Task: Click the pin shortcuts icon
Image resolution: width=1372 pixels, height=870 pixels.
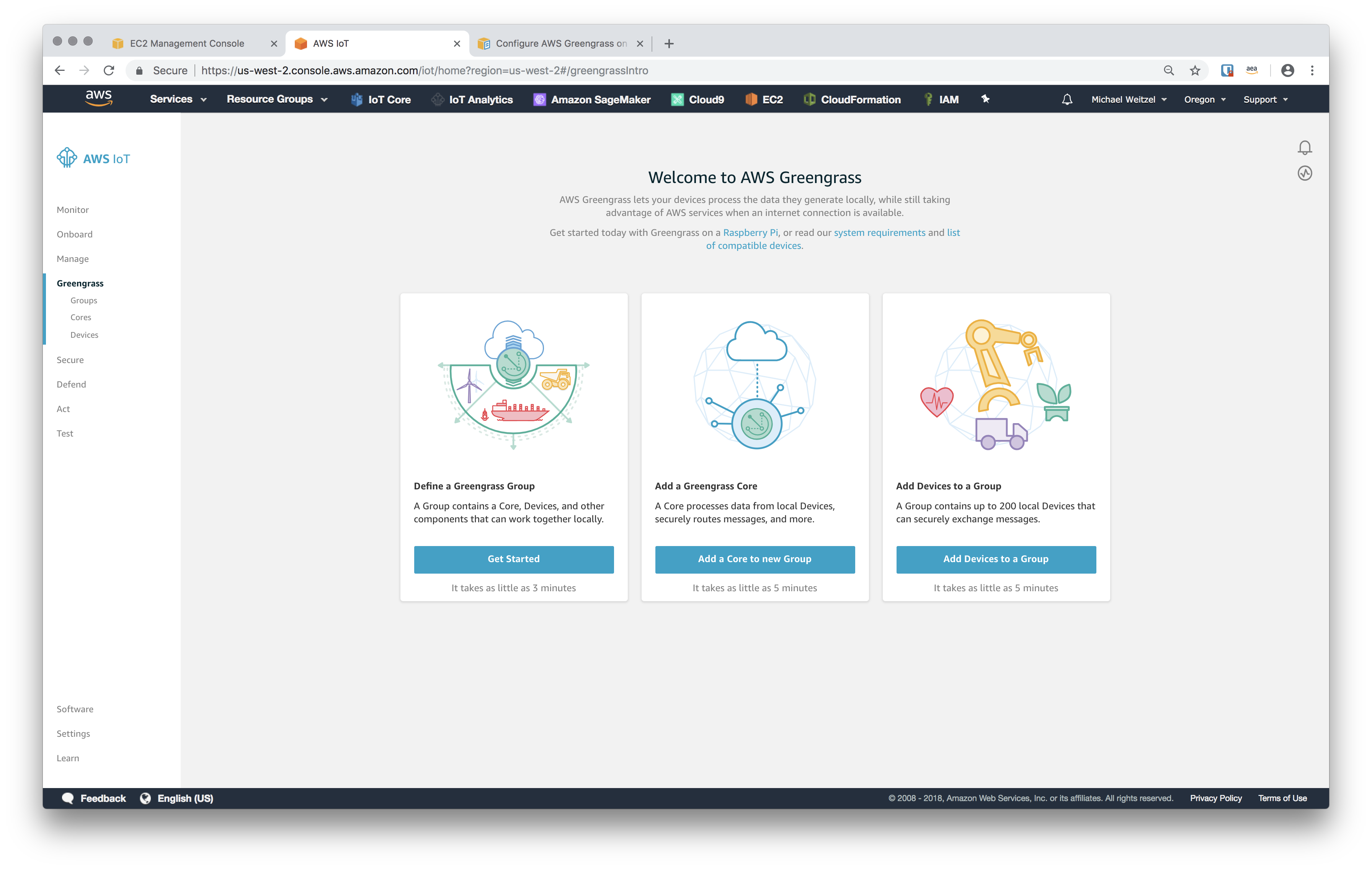Action: coord(985,99)
